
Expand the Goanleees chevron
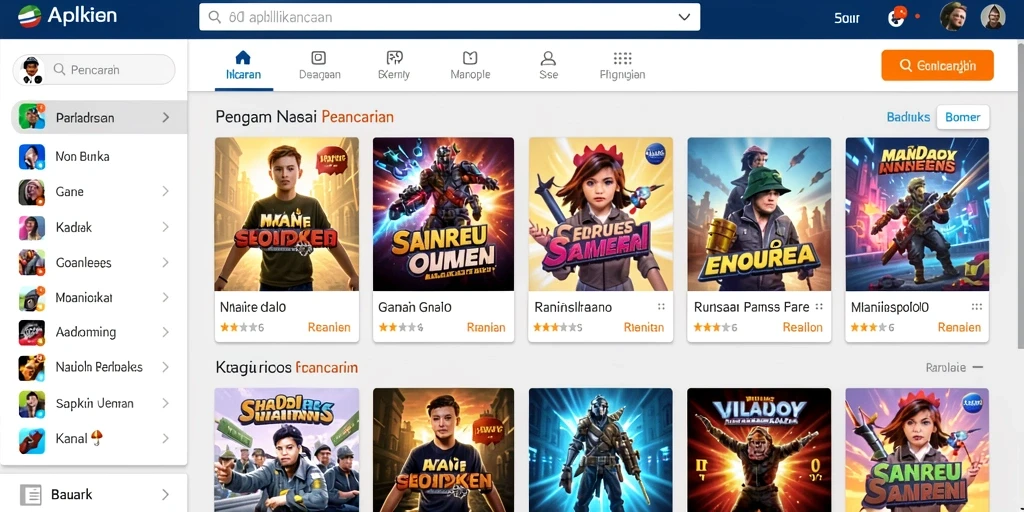pyautogui.click(x=166, y=263)
